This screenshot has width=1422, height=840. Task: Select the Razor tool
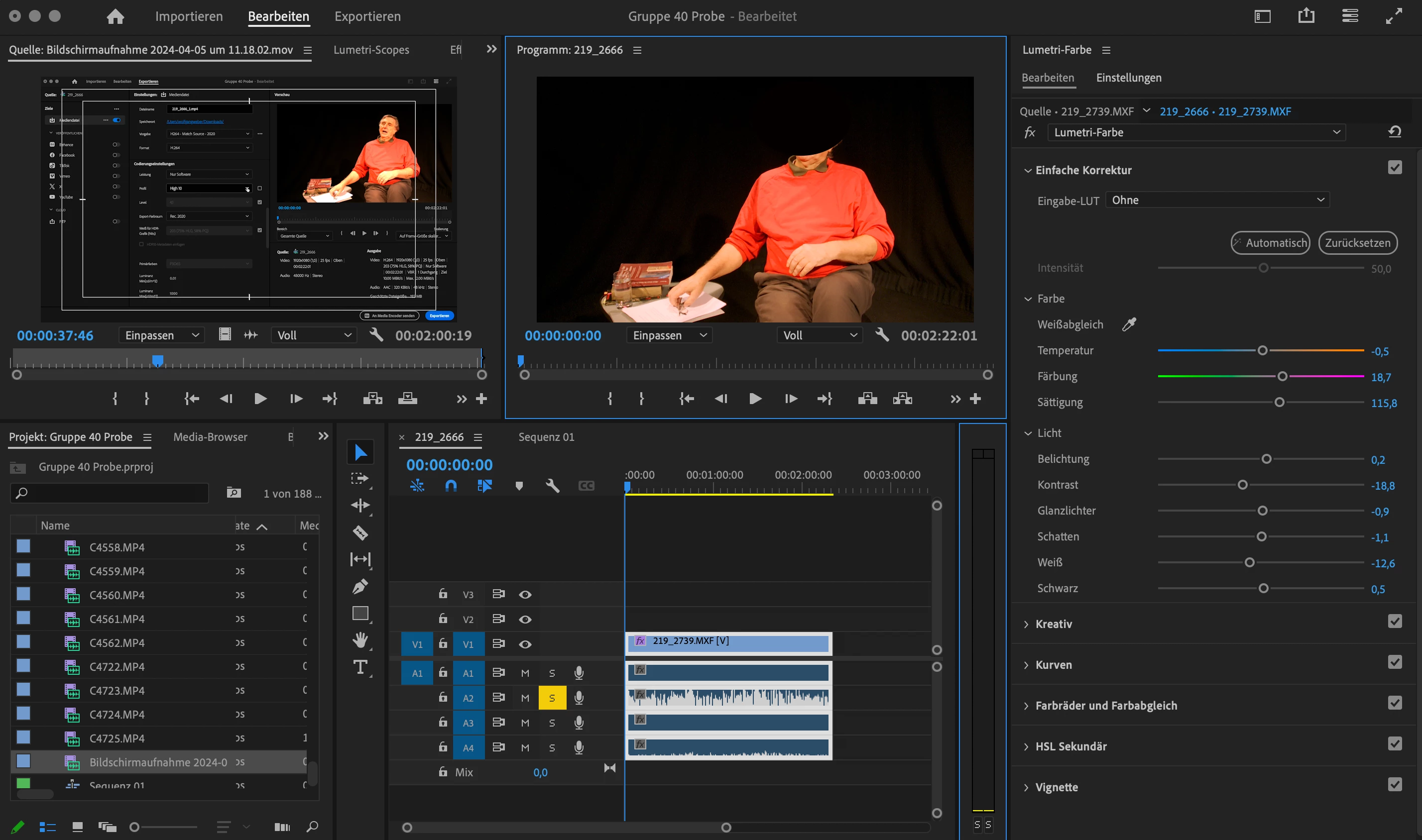[360, 532]
